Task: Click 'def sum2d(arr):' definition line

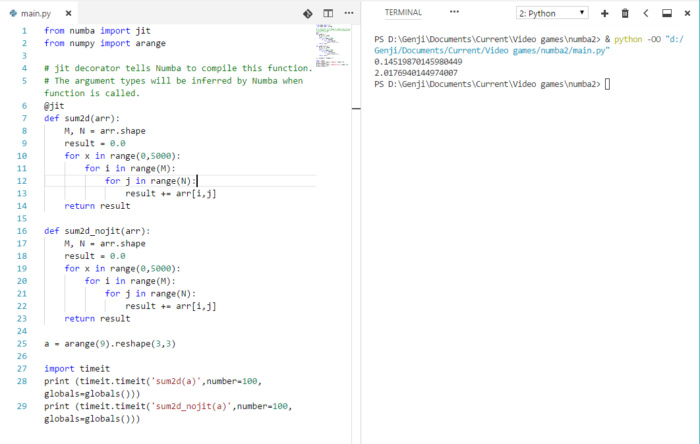Action: coord(82,118)
